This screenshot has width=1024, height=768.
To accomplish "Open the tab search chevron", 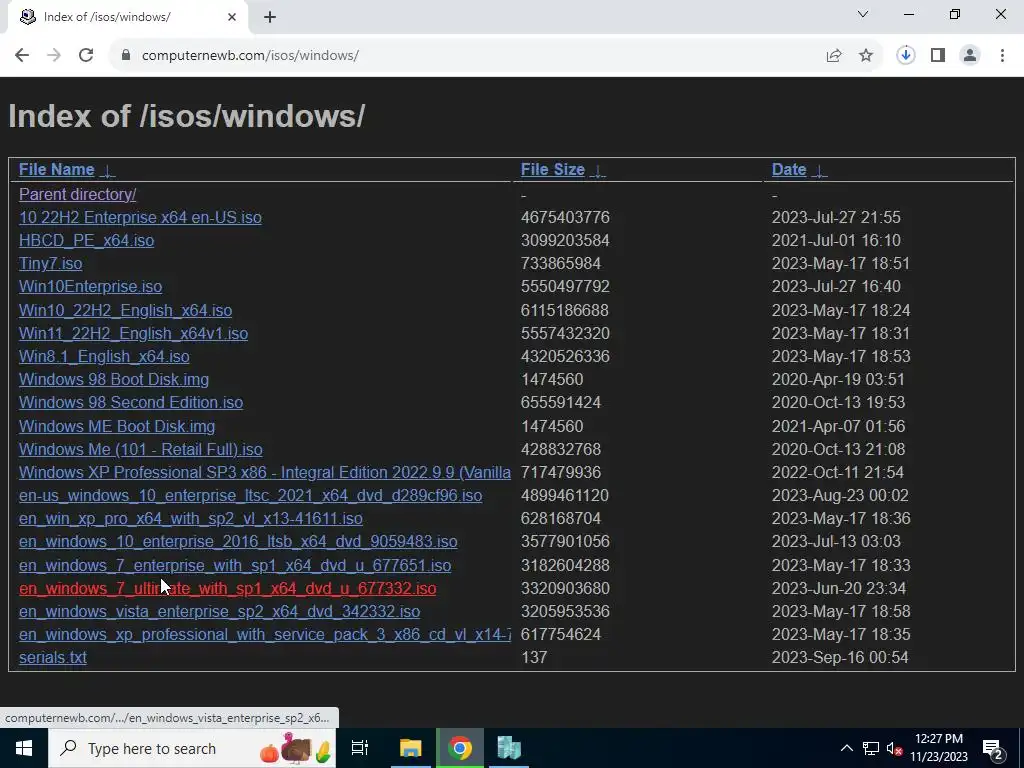I will click(x=863, y=14).
